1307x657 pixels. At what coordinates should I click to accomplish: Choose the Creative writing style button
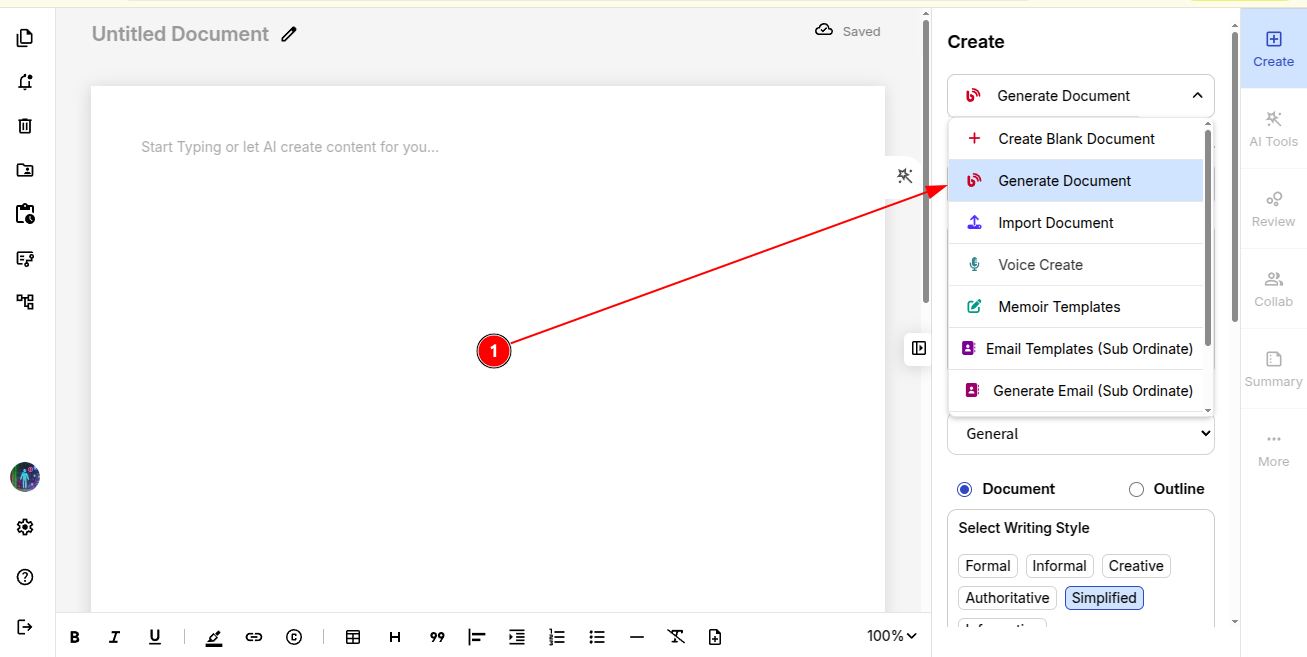tap(1135, 566)
